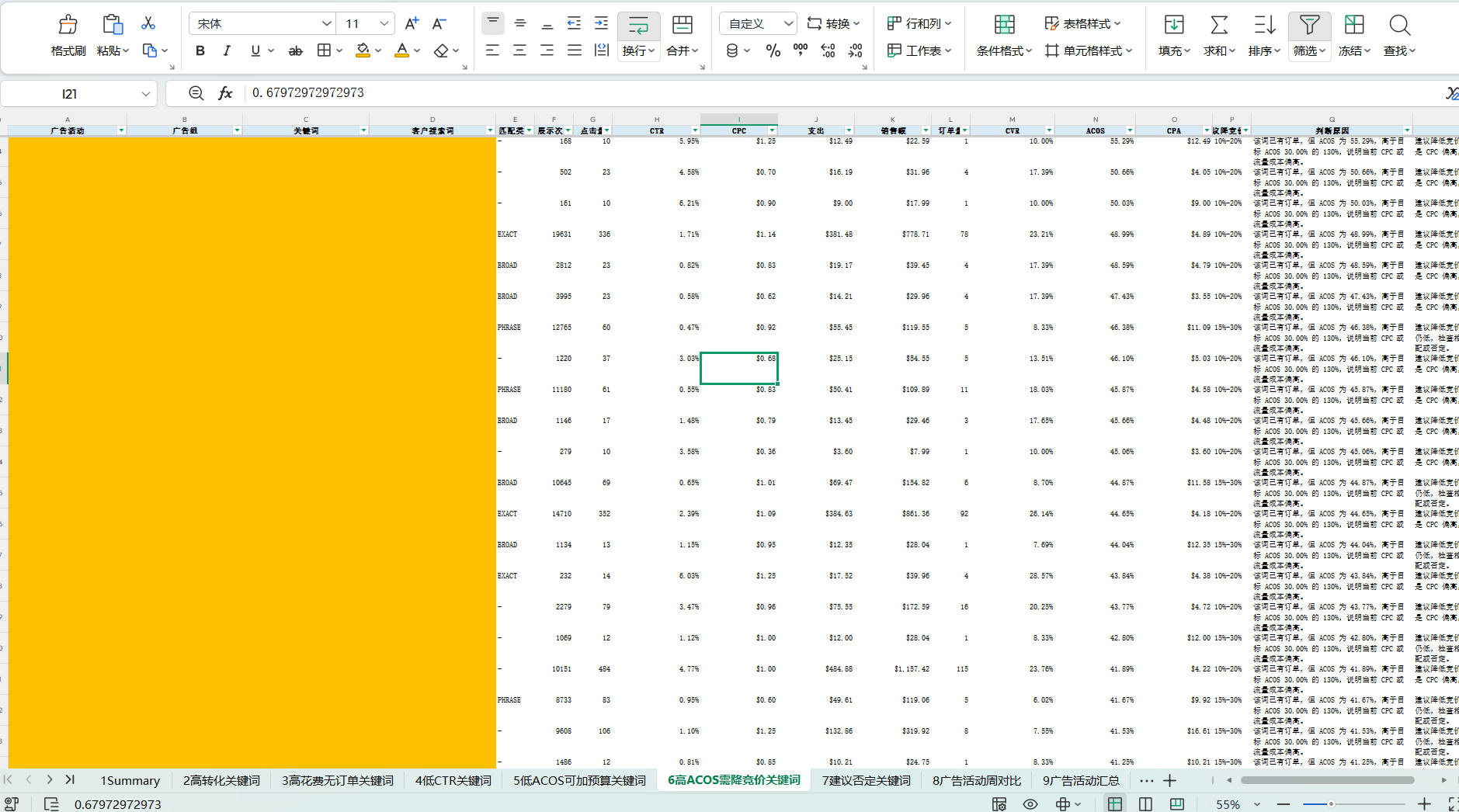
Task: Align text right horizontally
Action: pos(547,50)
